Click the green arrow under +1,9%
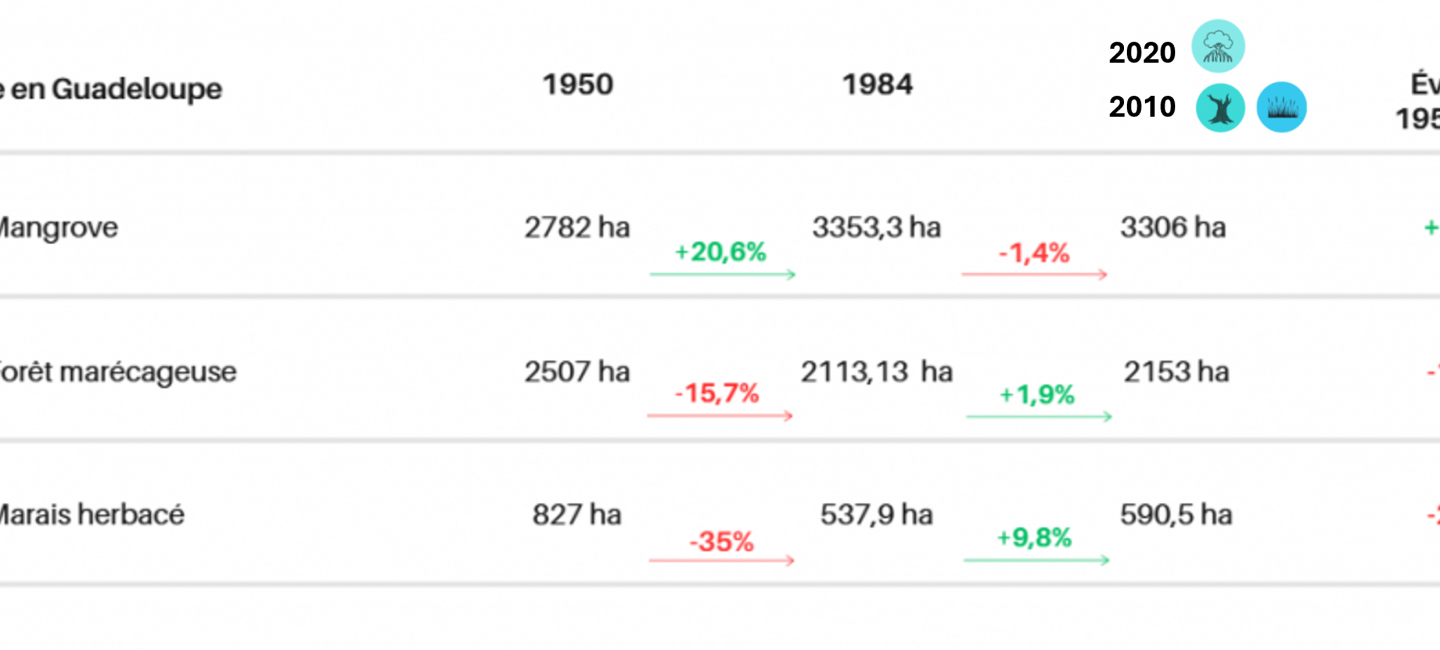 1039,416
